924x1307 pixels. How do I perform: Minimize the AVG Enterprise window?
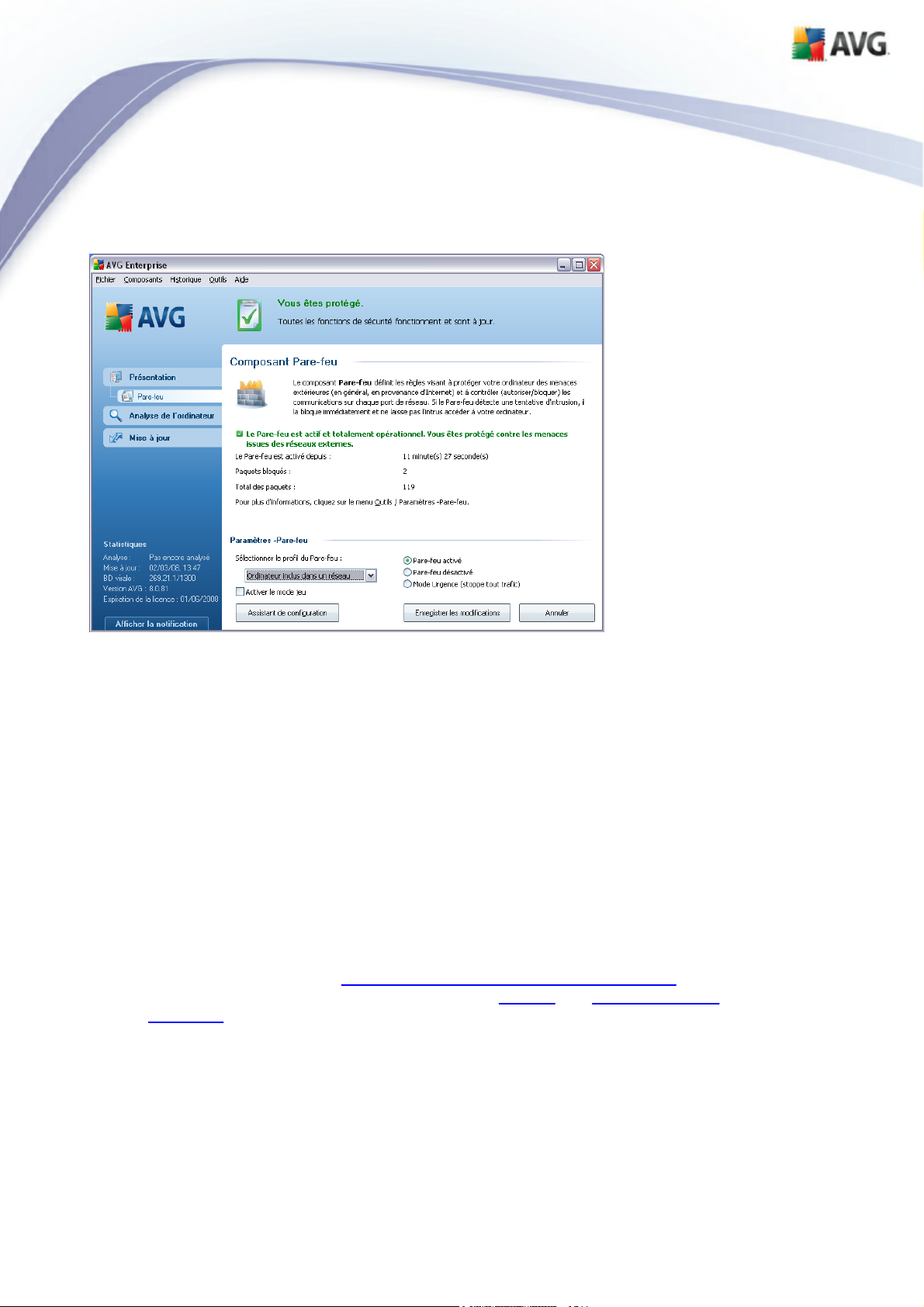[x=564, y=265]
